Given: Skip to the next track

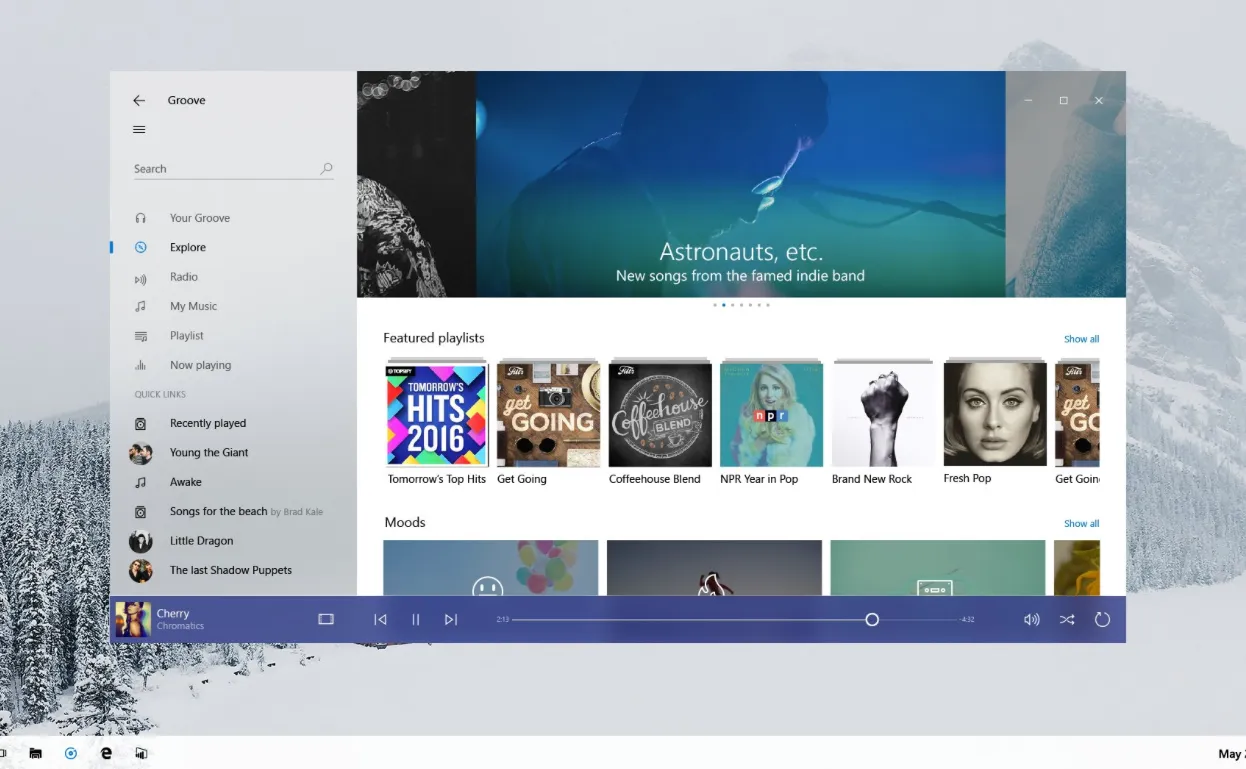Looking at the screenshot, I should tap(451, 620).
